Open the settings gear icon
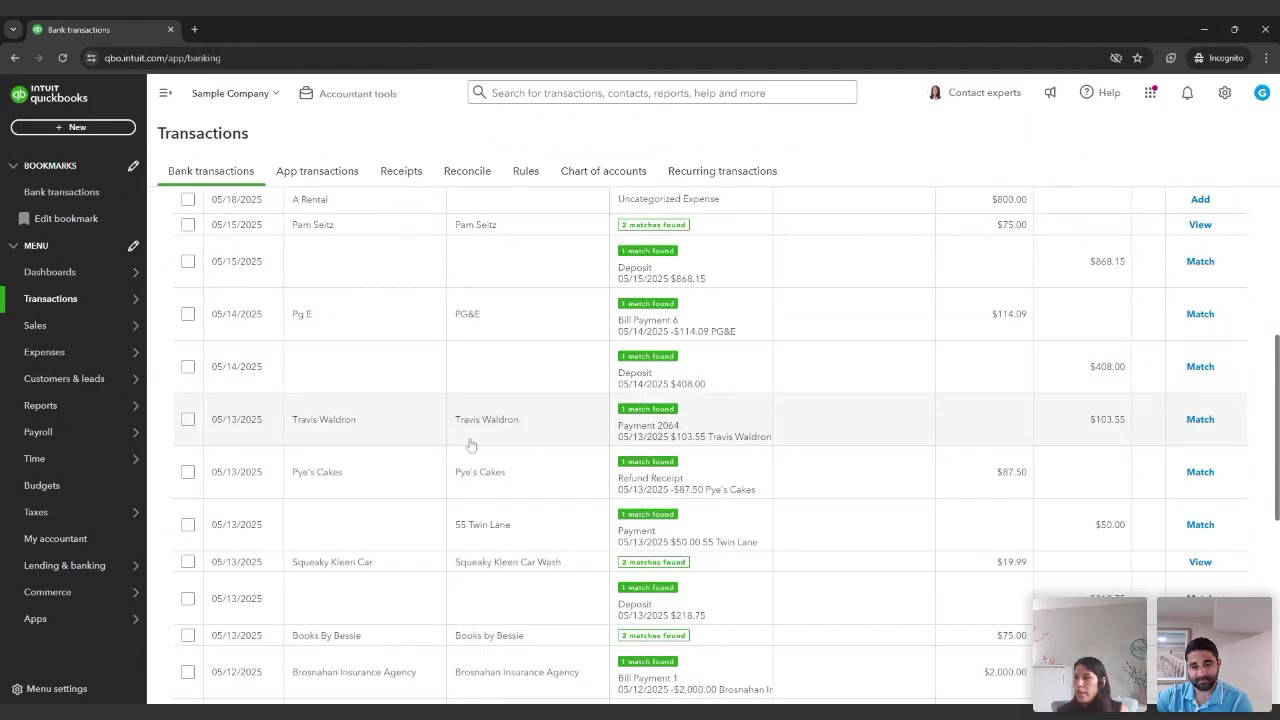The height and width of the screenshot is (720, 1280). (x=1224, y=93)
